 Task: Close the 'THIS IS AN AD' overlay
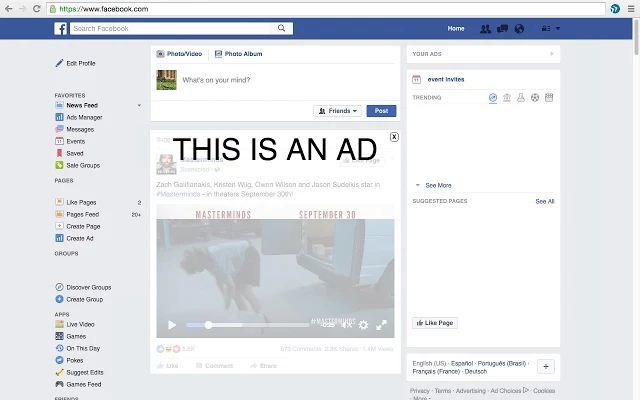point(394,137)
